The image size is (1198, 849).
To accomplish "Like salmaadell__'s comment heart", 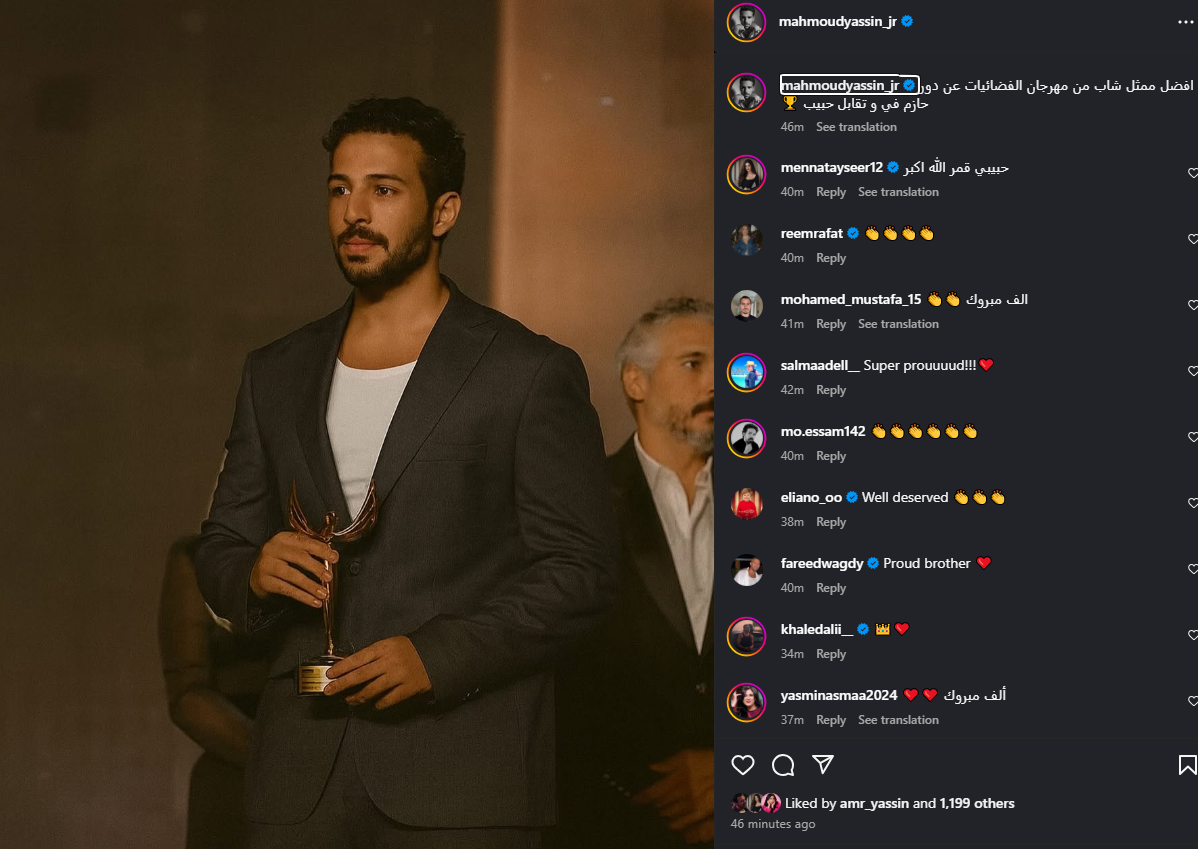I will (1193, 371).
